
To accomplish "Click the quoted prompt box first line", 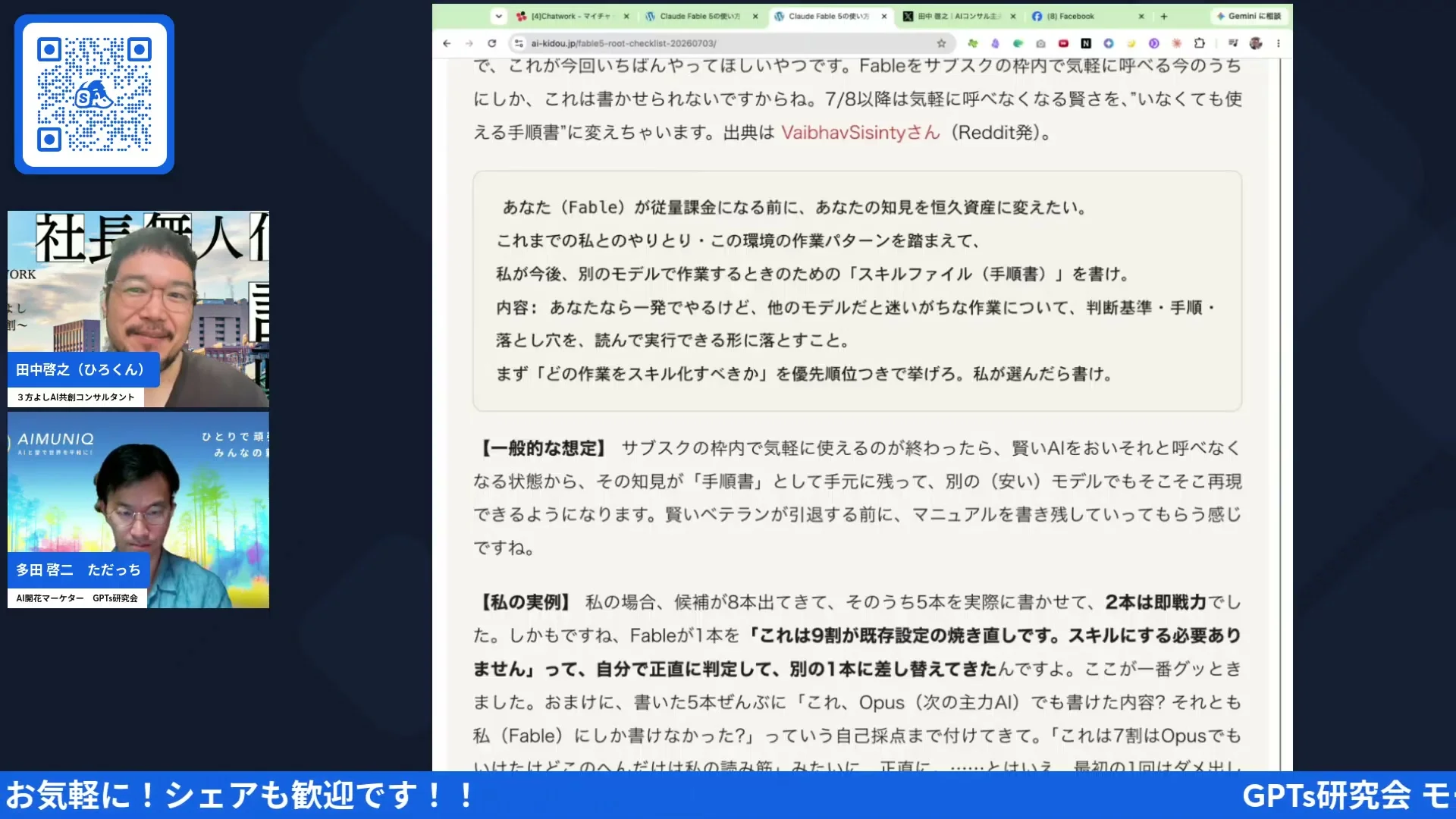I will [795, 208].
